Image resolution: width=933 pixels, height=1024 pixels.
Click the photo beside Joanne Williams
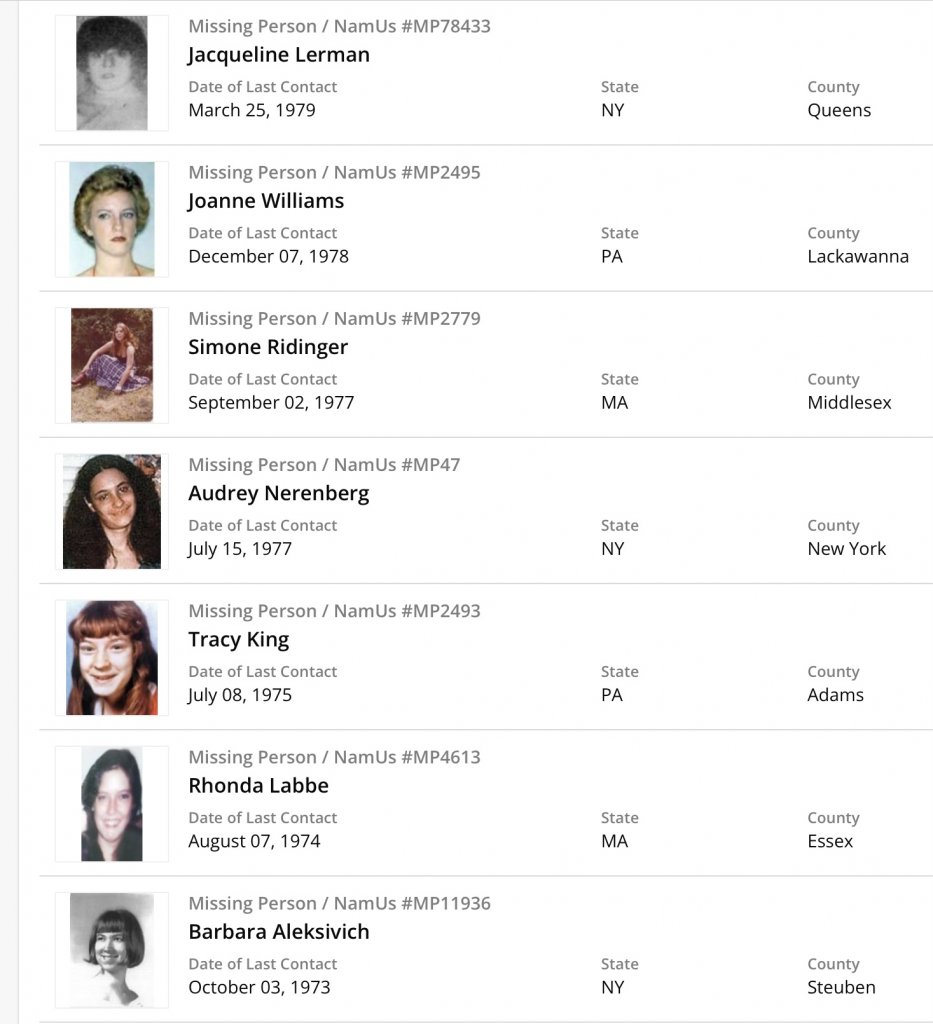pyautogui.click(x=112, y=219)
